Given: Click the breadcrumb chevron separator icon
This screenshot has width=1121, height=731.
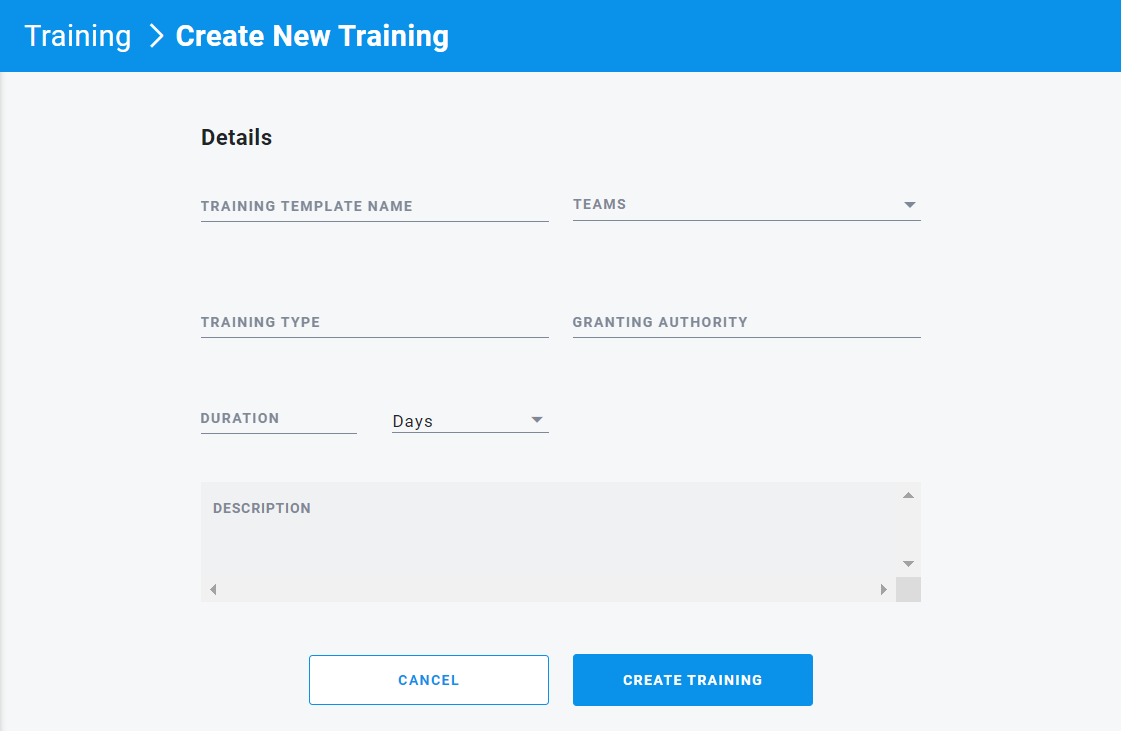Looking at the screenshot, I should pos(157,36).
